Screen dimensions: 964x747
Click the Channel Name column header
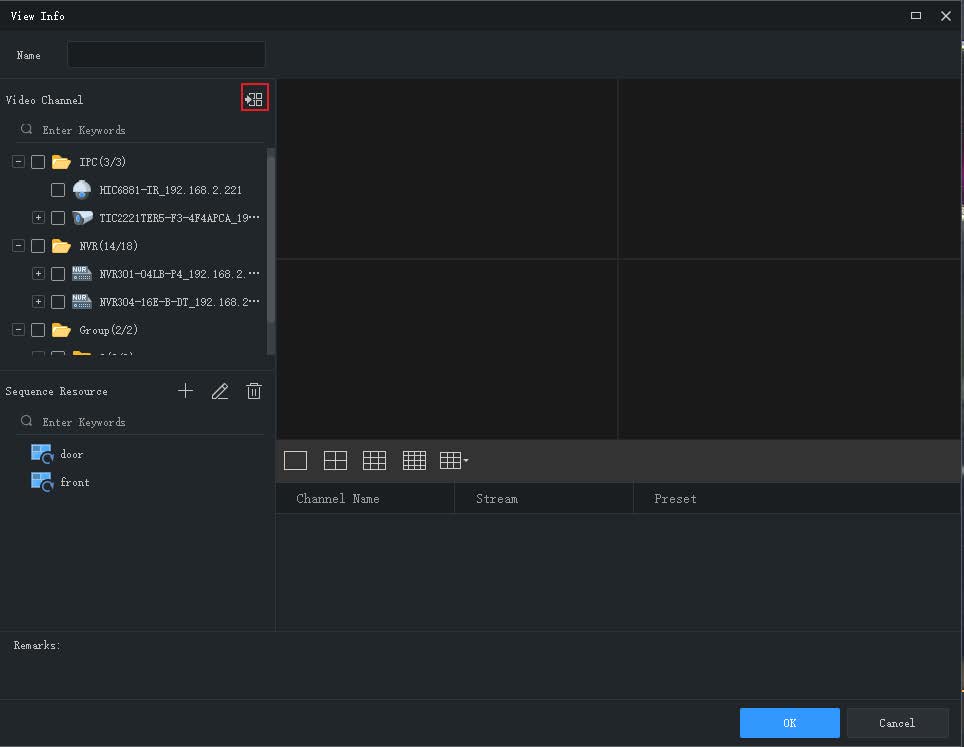tap(365, 499)
